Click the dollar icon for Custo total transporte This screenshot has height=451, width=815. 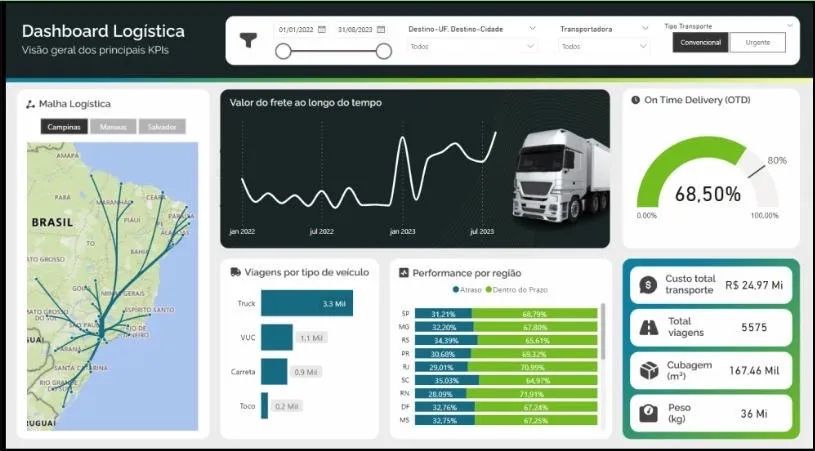[647, 285]
